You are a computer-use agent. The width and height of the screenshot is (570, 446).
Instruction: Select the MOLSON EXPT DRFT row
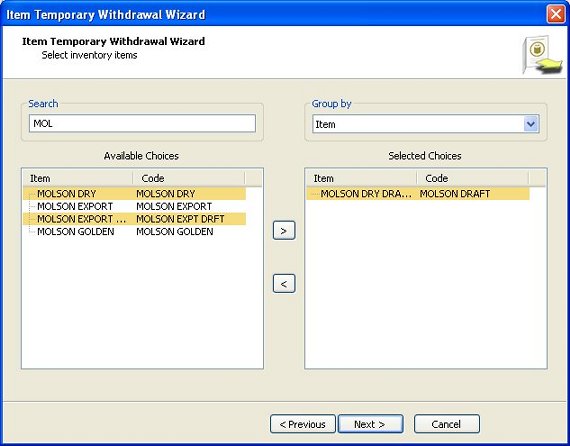[135, 219]
